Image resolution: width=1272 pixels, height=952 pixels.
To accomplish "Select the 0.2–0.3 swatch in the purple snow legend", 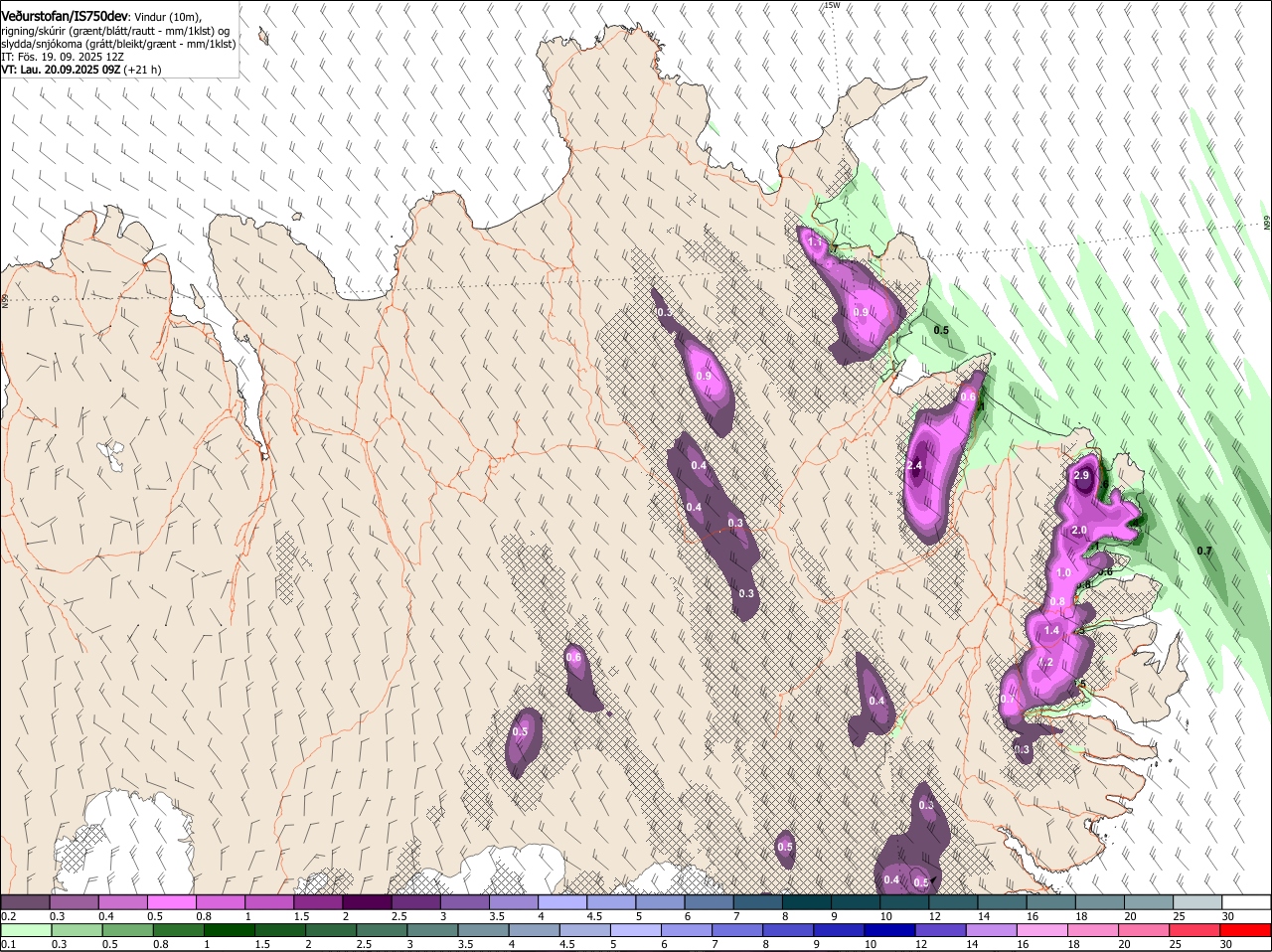I will coord(25,901).
